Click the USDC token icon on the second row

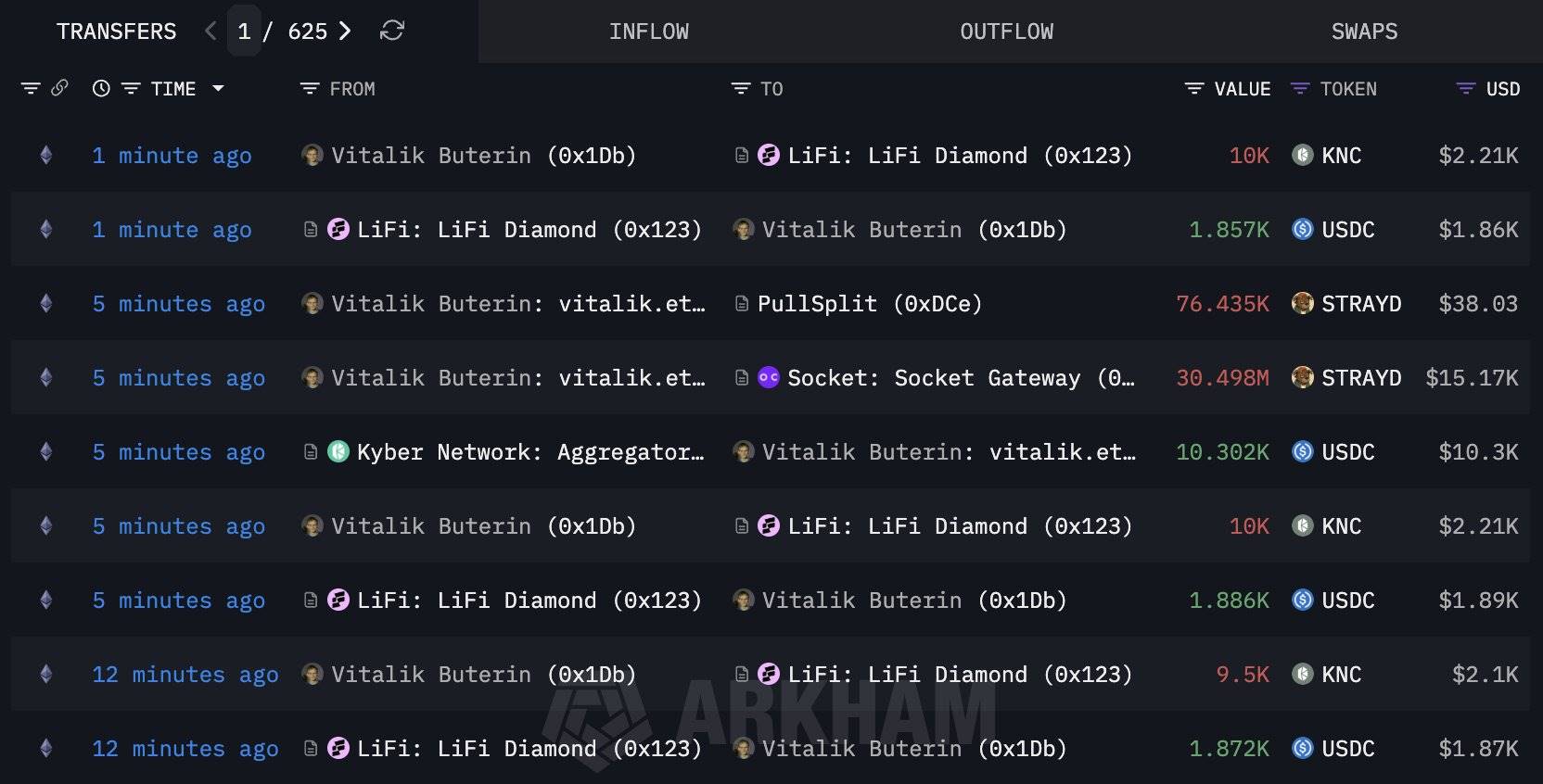pyautogui.click(x=1302, y=229)
